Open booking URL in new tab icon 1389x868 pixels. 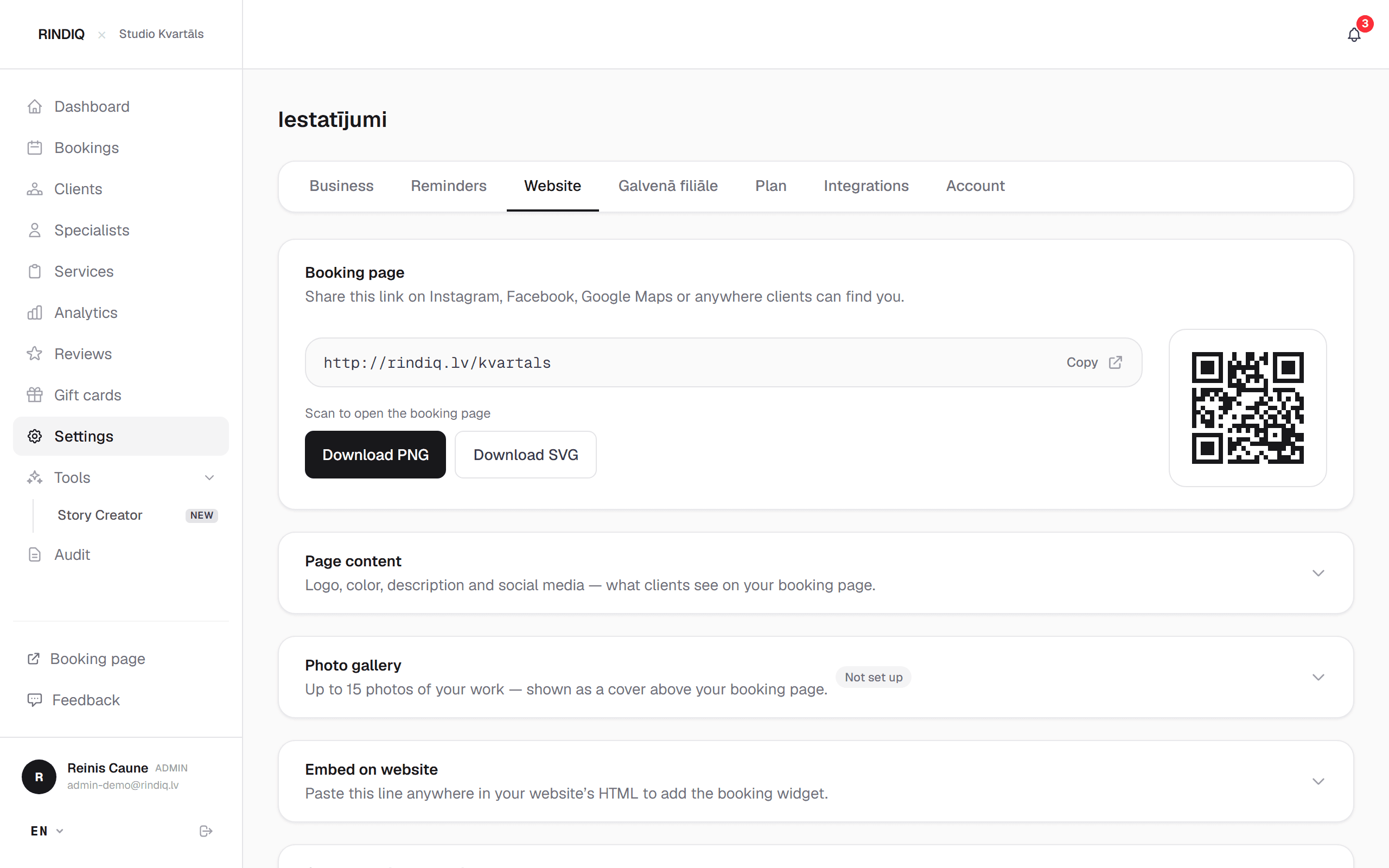coord(1115,362)
